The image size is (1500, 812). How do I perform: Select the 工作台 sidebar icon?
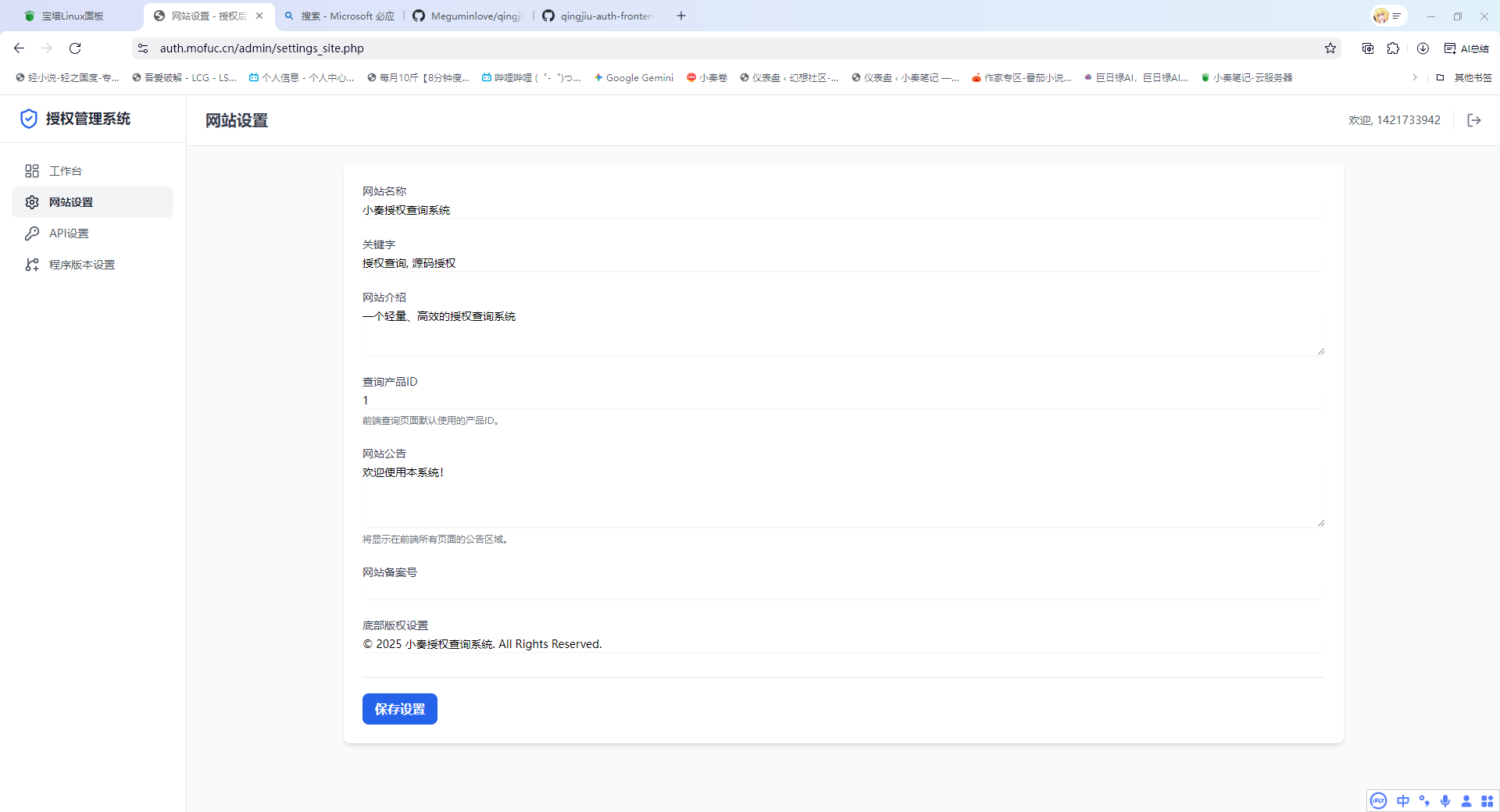point(31,171)
